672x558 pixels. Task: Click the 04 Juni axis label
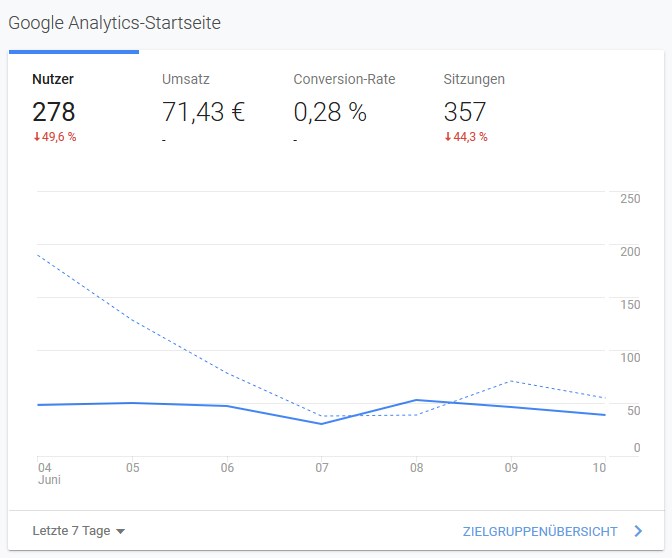pyautogui.click(x=49, y=474)
